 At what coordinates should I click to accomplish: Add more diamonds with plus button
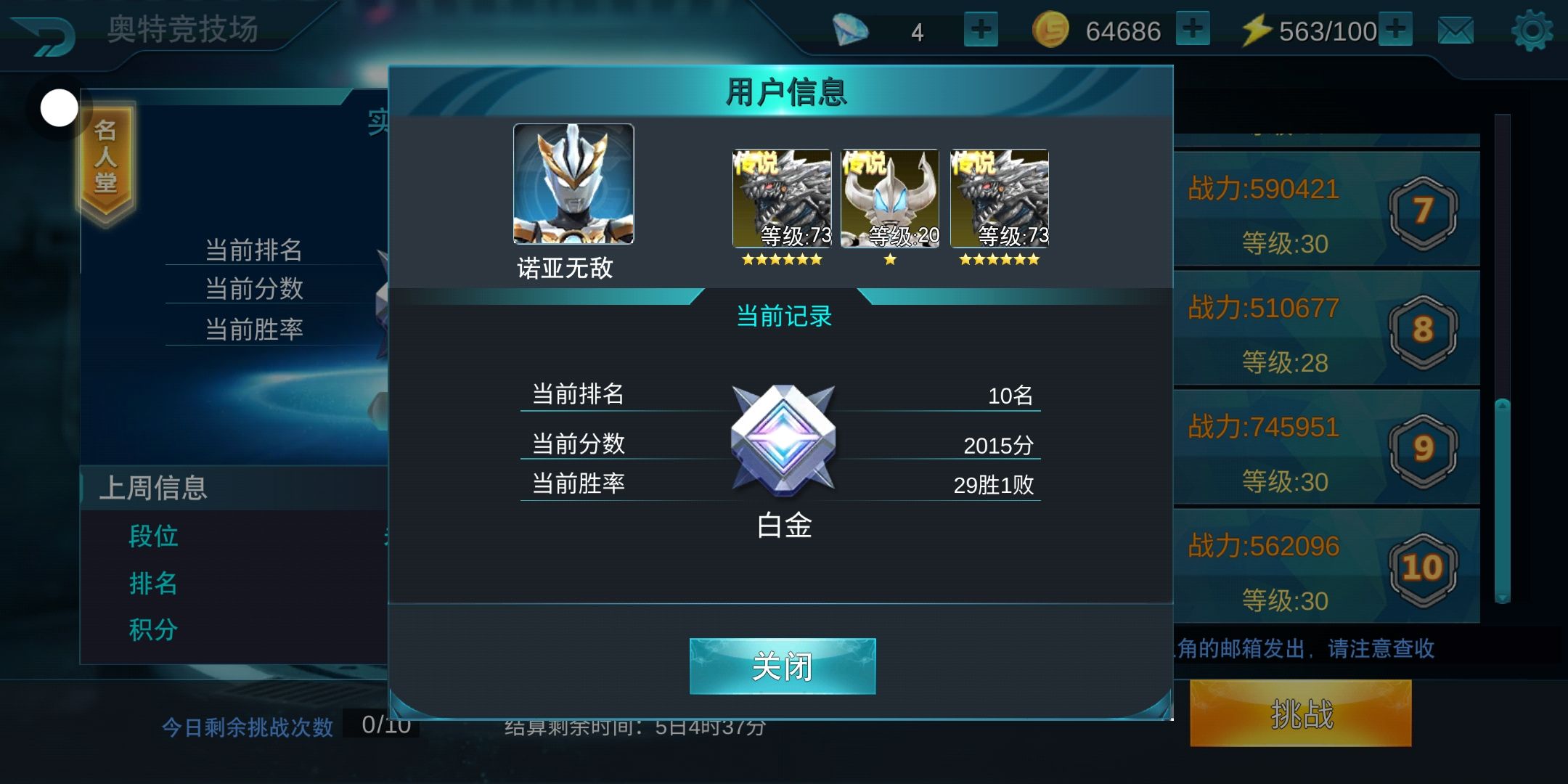[981, 30]
